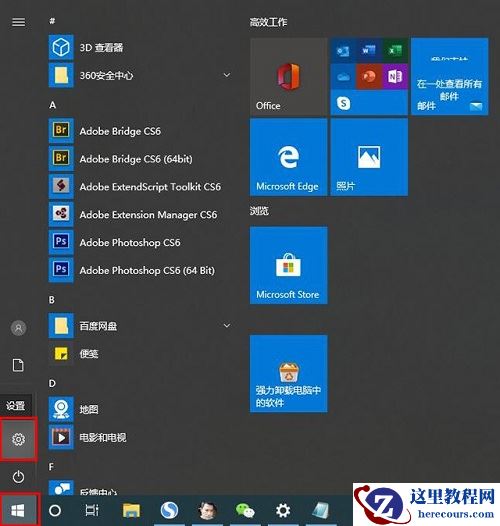The image size is (500, 526).
Task: Open PowerPoint icon in Office apps tile
Action: [369, 76]
